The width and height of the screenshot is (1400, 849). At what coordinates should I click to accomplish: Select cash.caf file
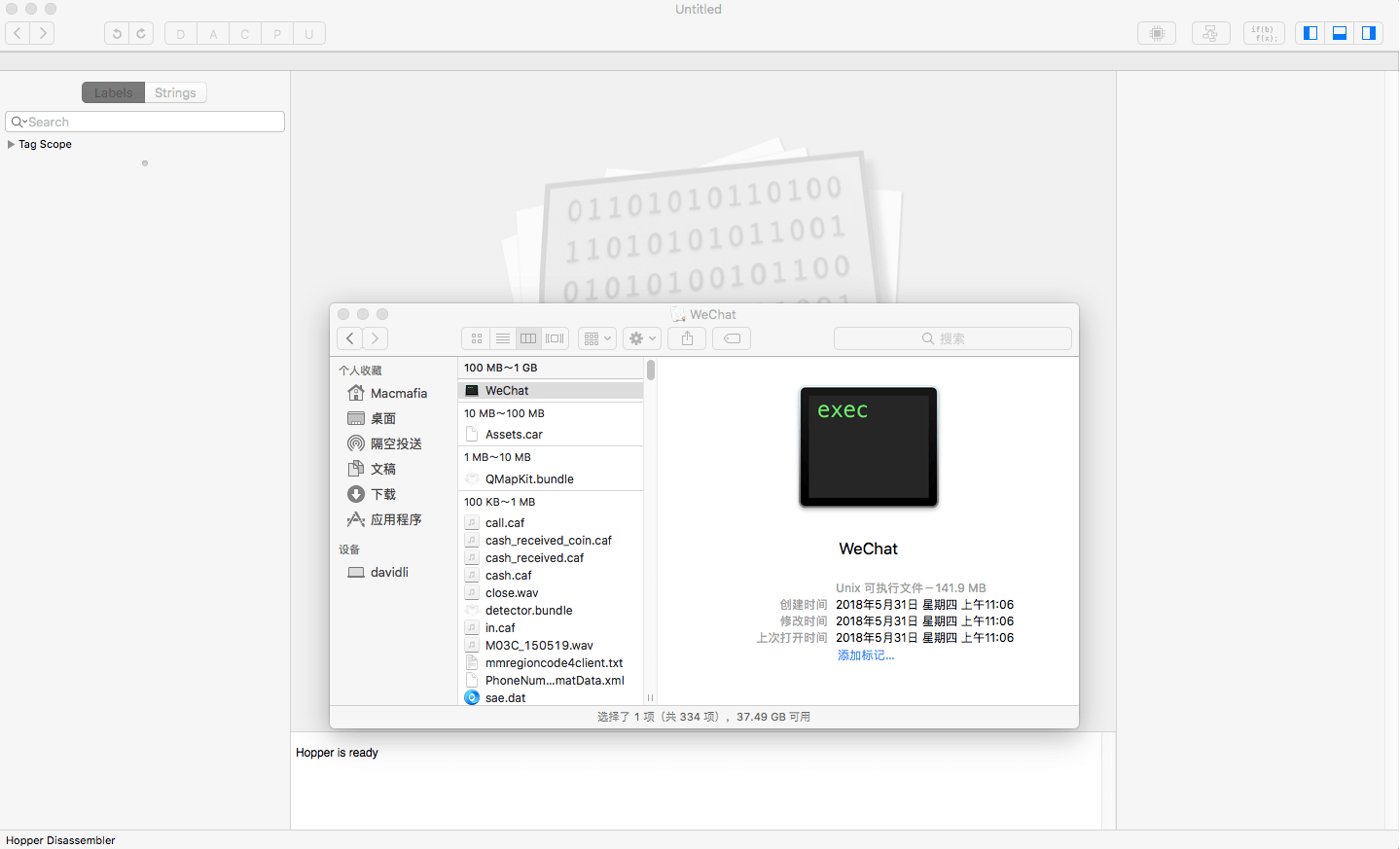tap(551, 575)
